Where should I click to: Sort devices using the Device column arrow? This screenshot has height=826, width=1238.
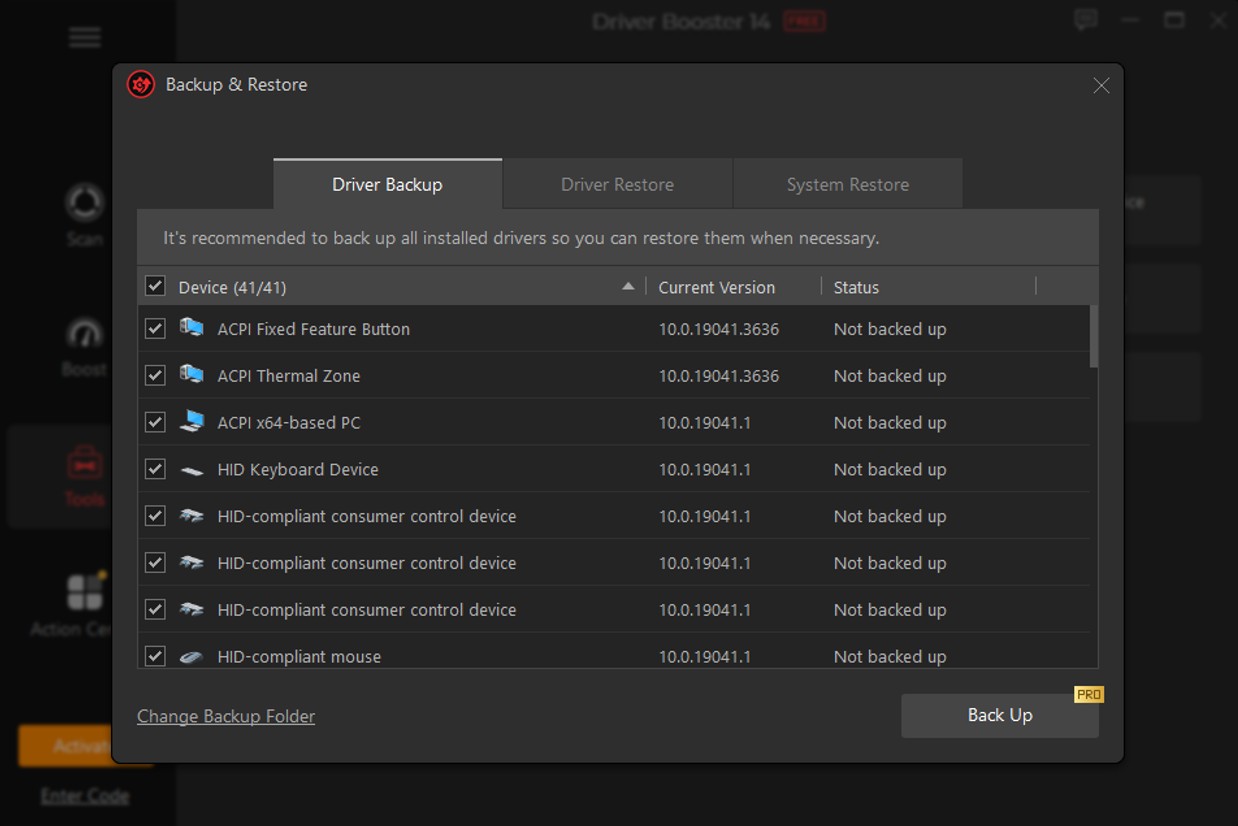pos(628,286)
